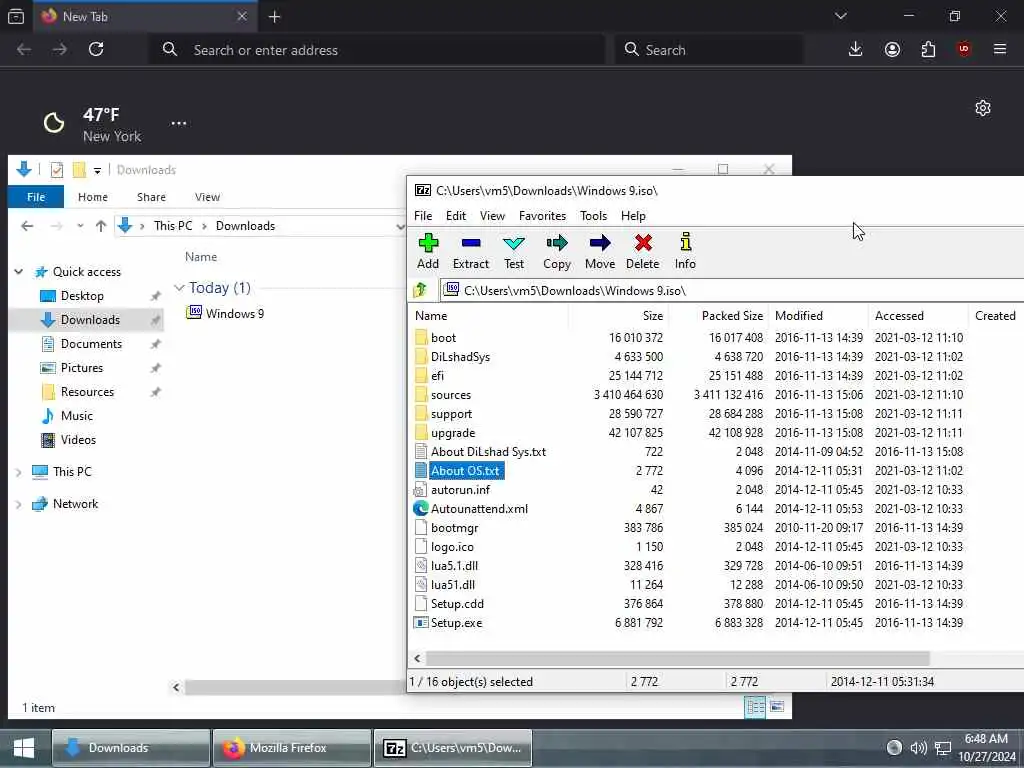Expand This PC in navigation pane
This screenshot has height=768, width=1024.
18,472
